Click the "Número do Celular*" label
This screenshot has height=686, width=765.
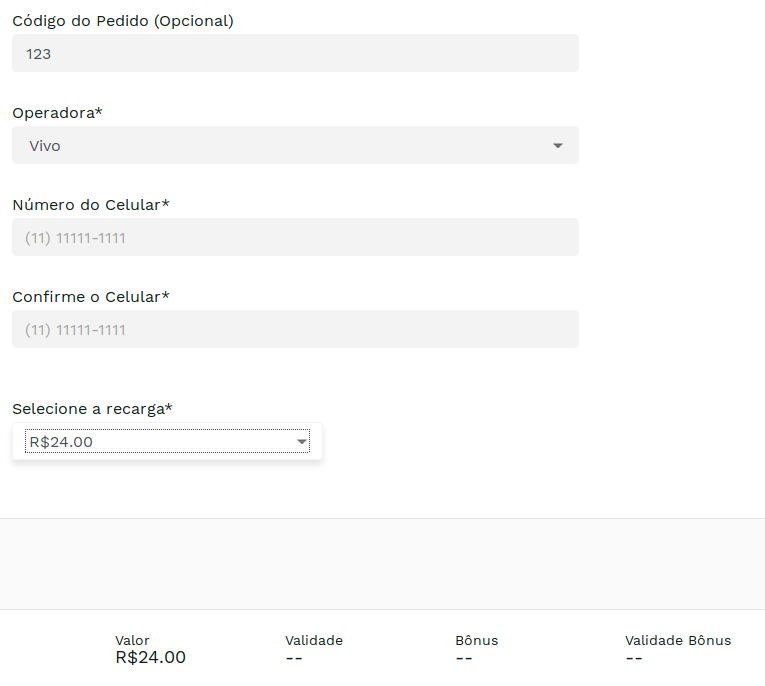click(x=91, y=205)
